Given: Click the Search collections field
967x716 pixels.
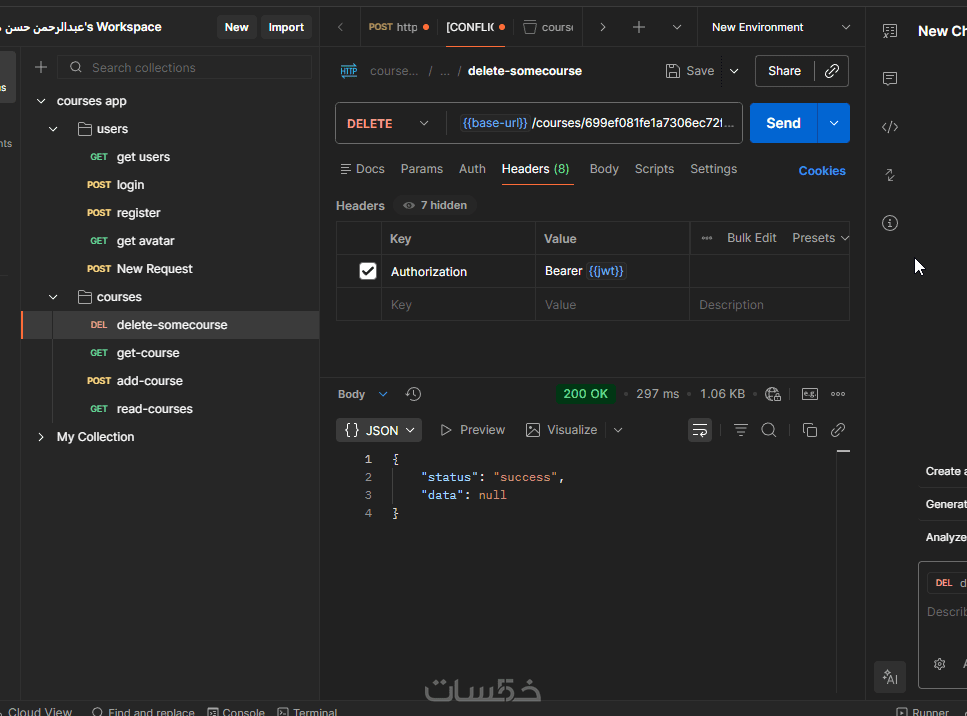Looking at the screenshot, I should point(184,67).
